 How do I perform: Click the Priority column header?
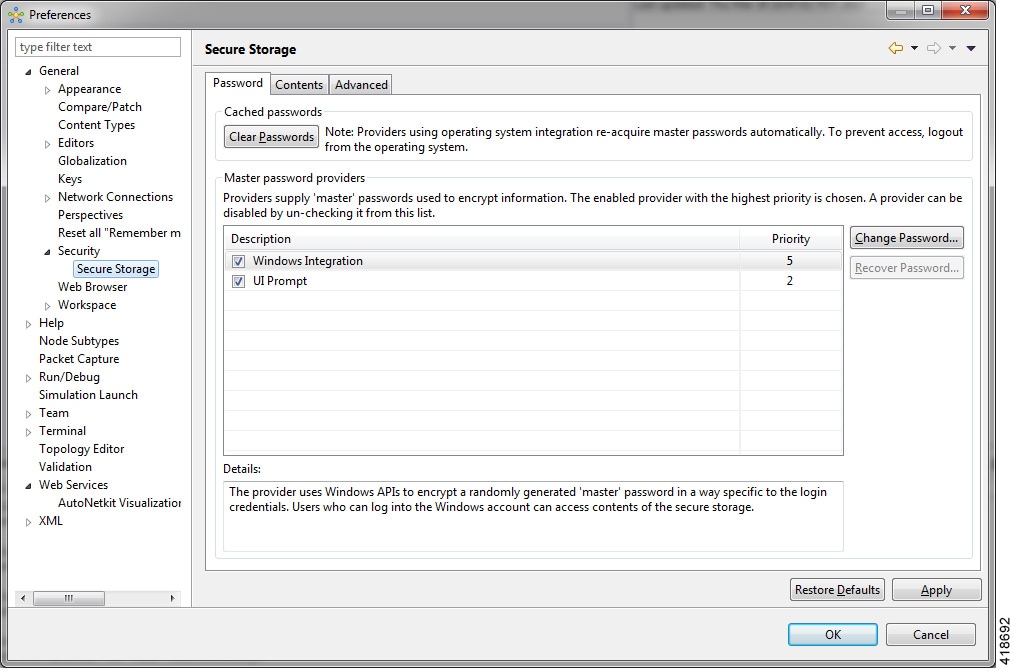791,239
